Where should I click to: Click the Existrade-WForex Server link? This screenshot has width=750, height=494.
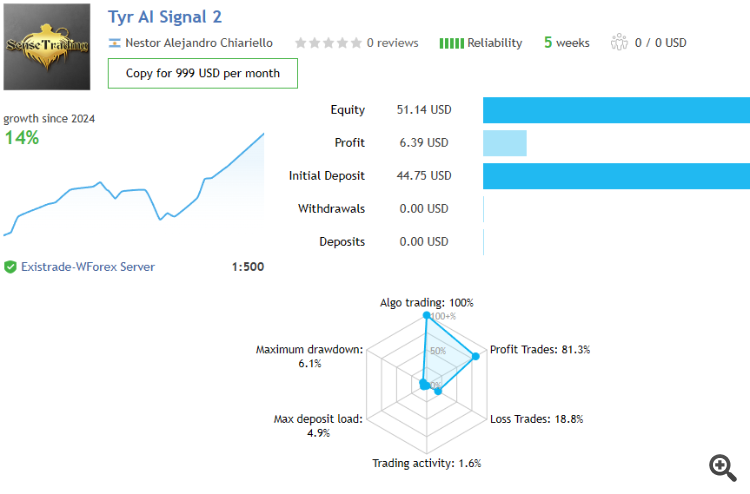click(x=88, y=267)
